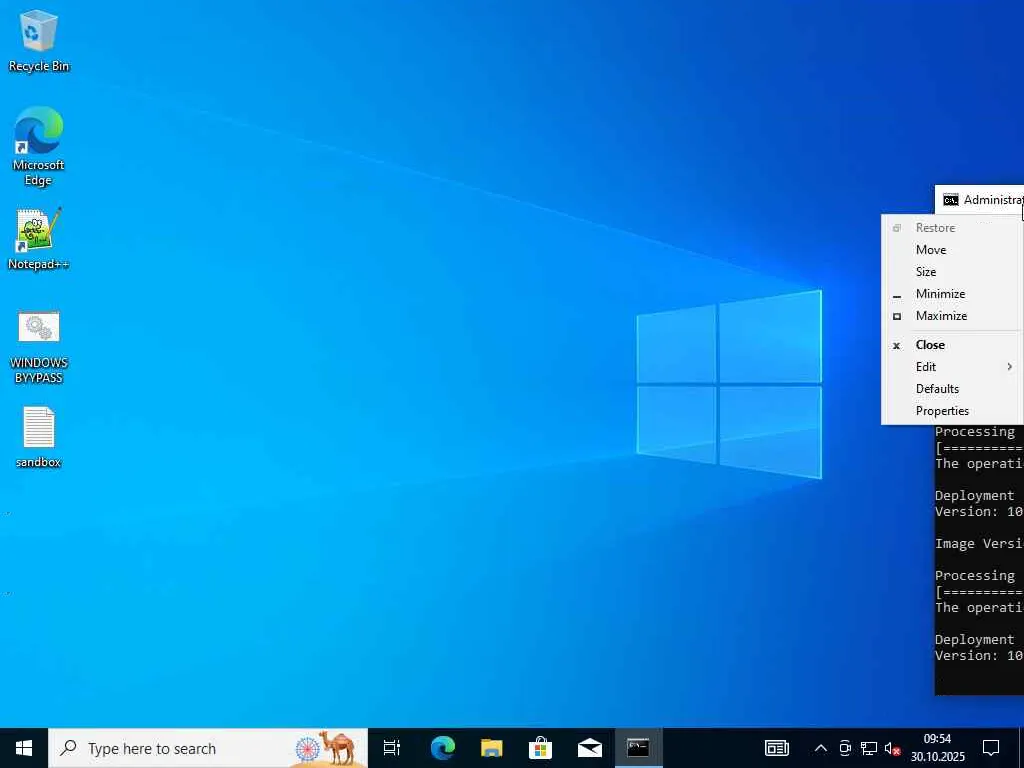
Task: Choose Size from the window menu
Action: click(x=952, y=272)
